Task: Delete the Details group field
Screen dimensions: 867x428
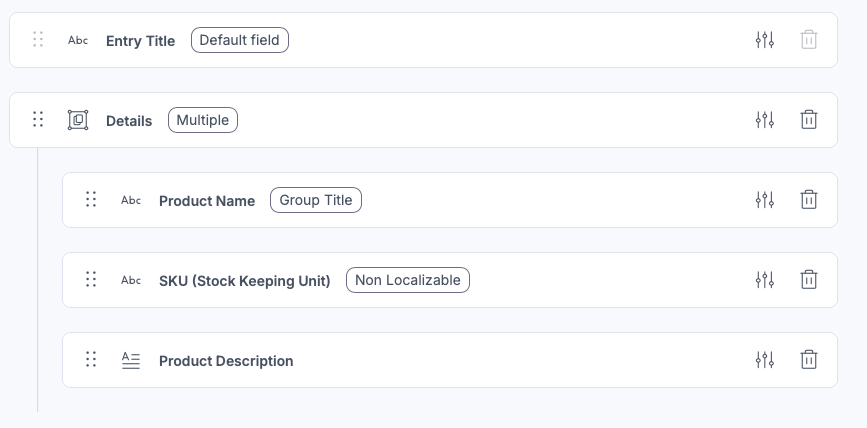Action: 808,120
